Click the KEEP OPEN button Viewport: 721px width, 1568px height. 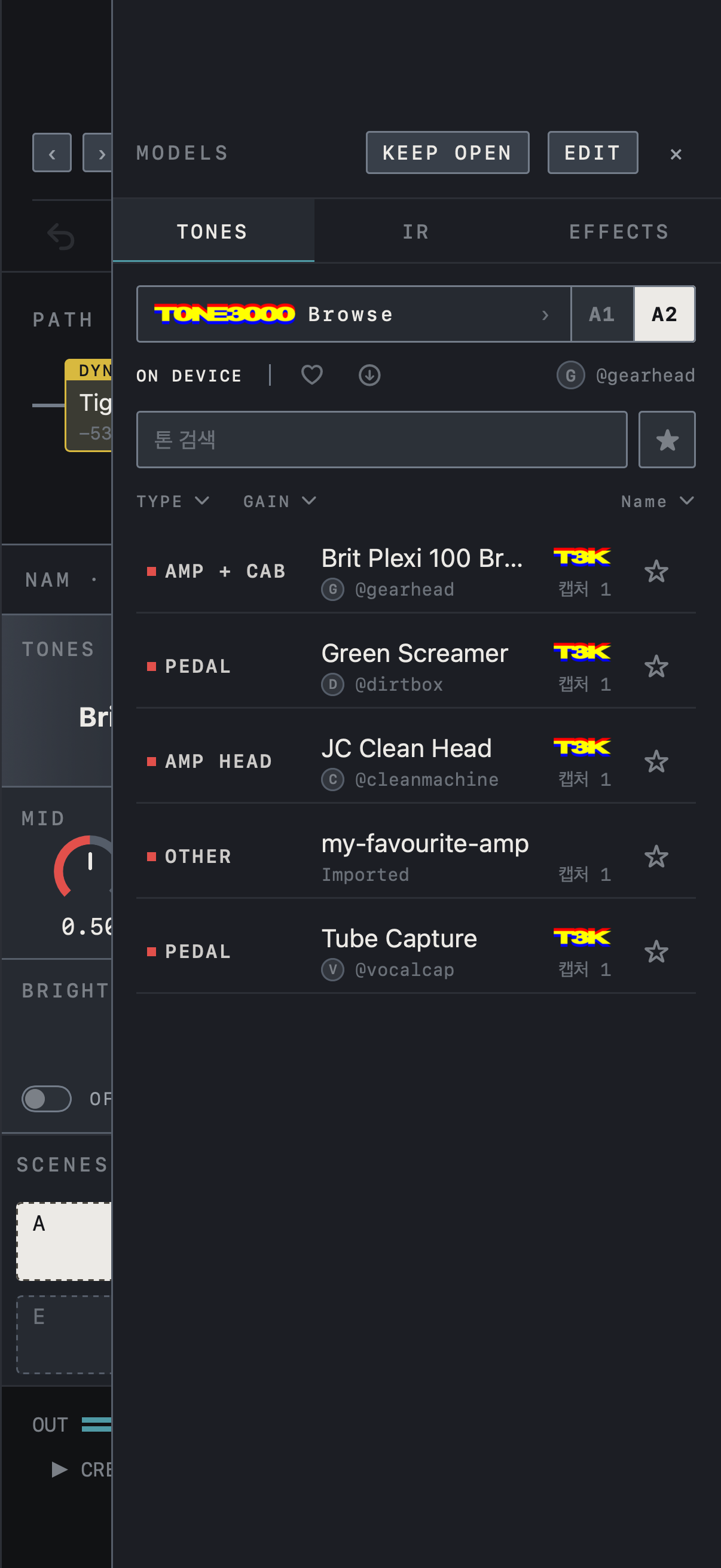point(447,152)
